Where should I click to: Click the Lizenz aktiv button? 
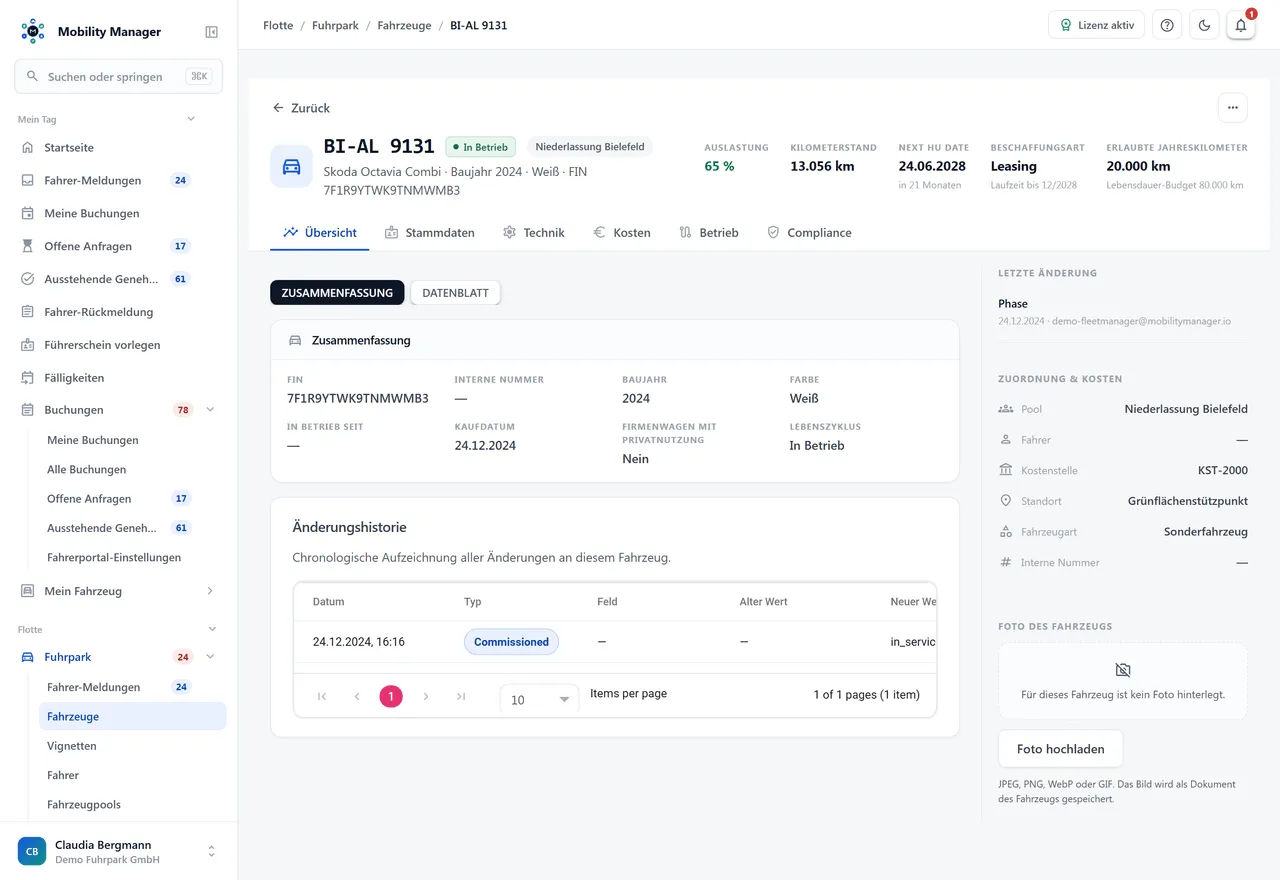click(1096, 25)
